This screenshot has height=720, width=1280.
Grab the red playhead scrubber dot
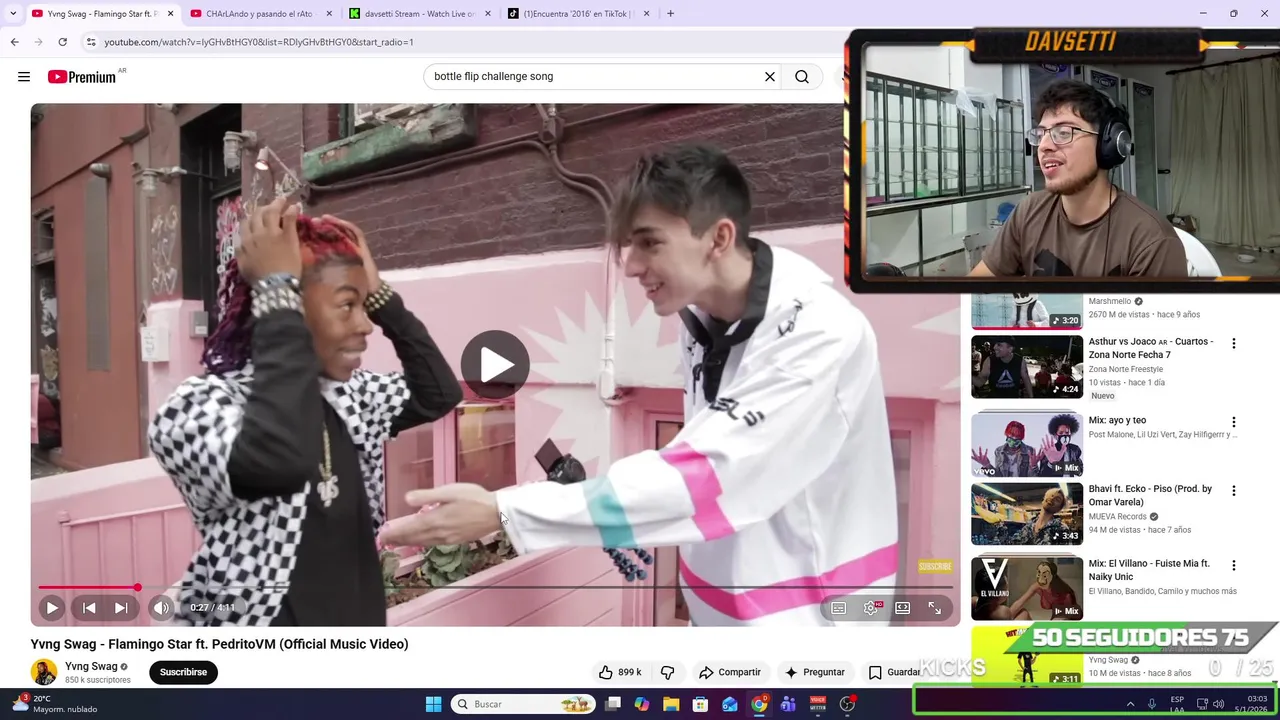tap(137, 588)
